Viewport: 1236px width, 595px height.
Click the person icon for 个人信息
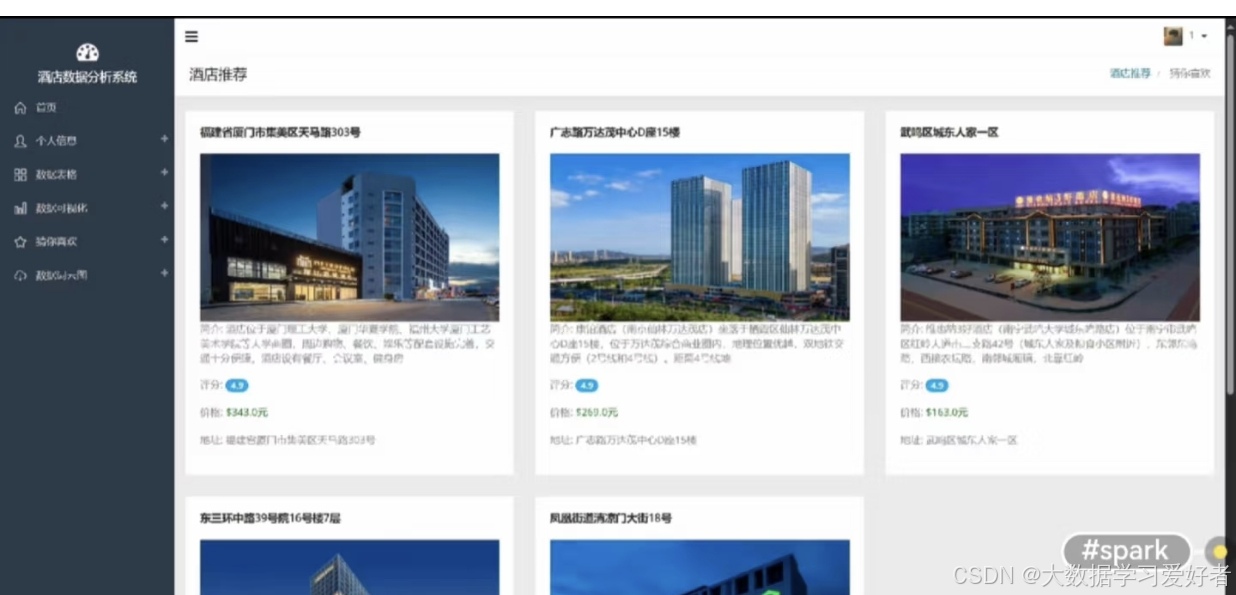pyautogui.click(x=20, y=141)
